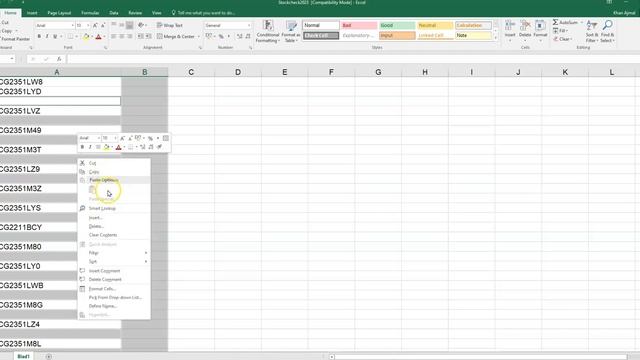Image resolution: width=640 pixels, height=360 pixels.
Task: Click Wrap Text
Action: click(x=170, y=25)
